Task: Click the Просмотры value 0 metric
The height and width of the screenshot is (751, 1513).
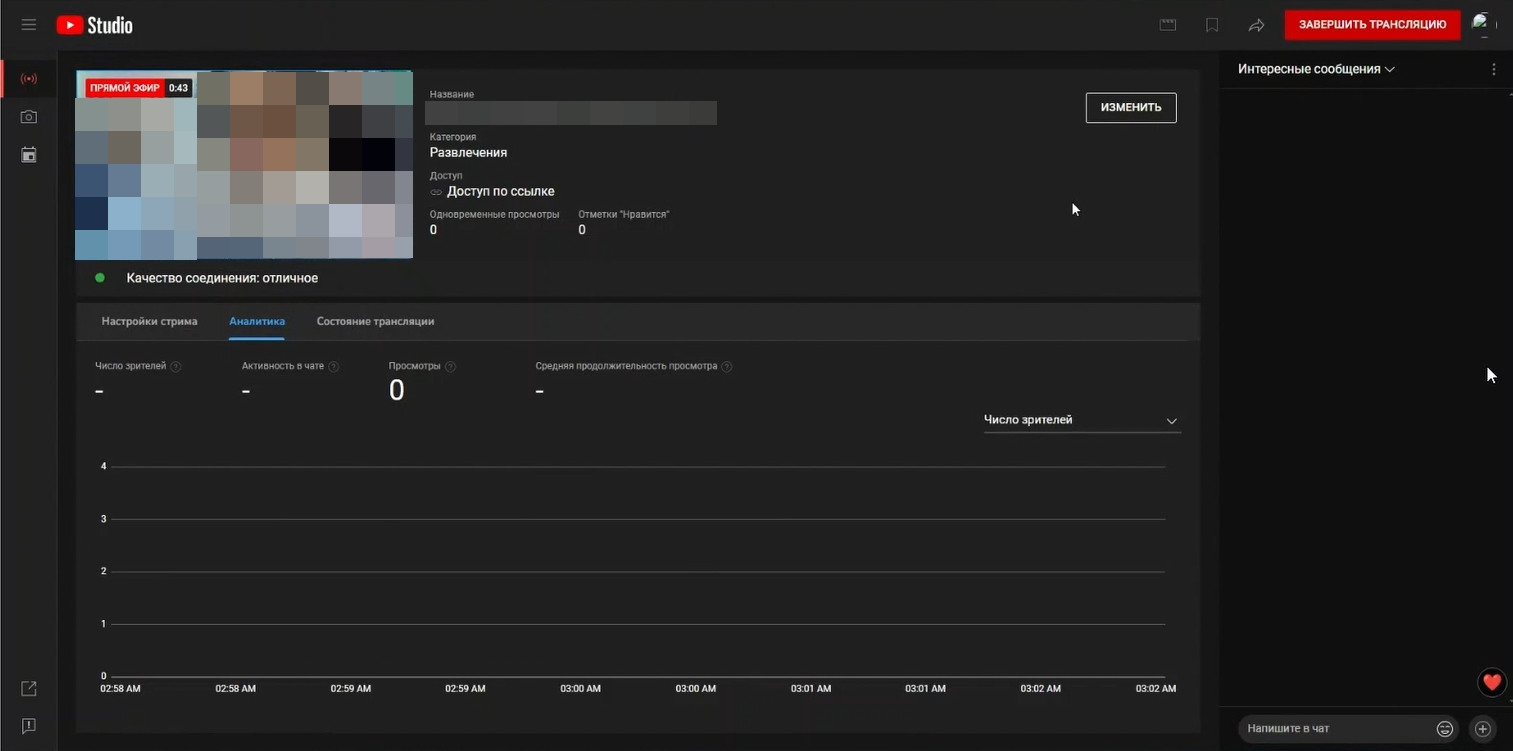Action: tap(397, 391)
